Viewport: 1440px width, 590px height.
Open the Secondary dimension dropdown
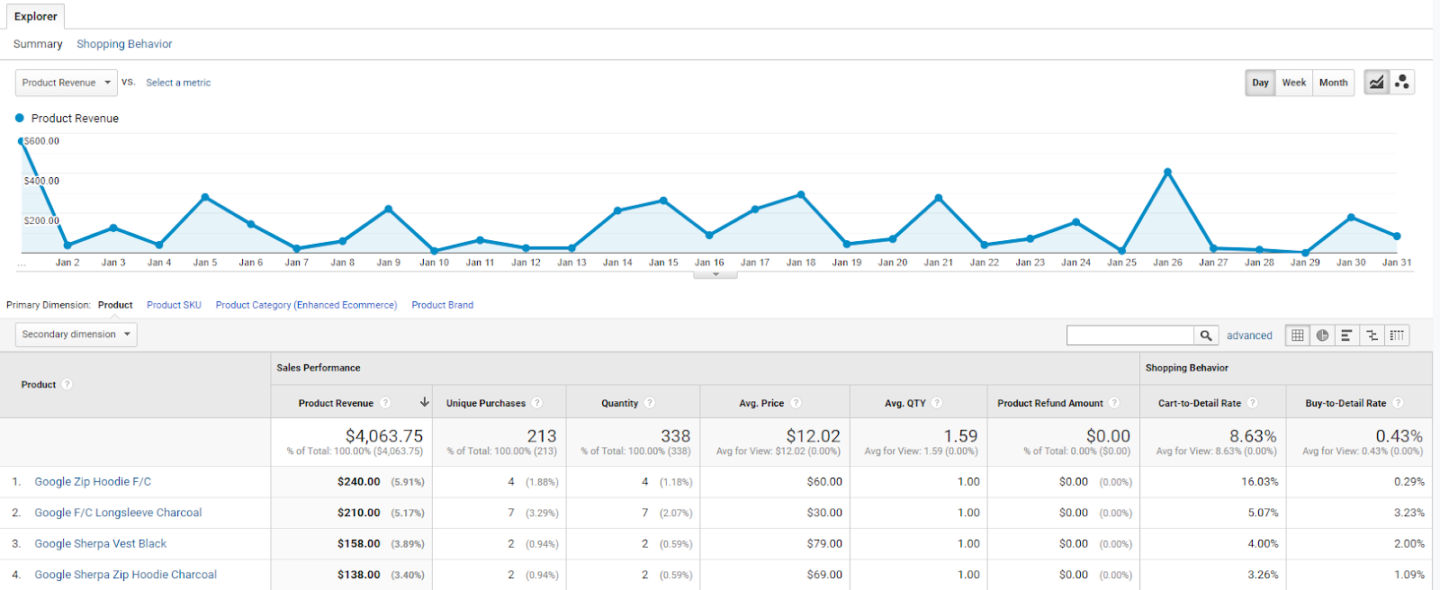coord(76,334)
